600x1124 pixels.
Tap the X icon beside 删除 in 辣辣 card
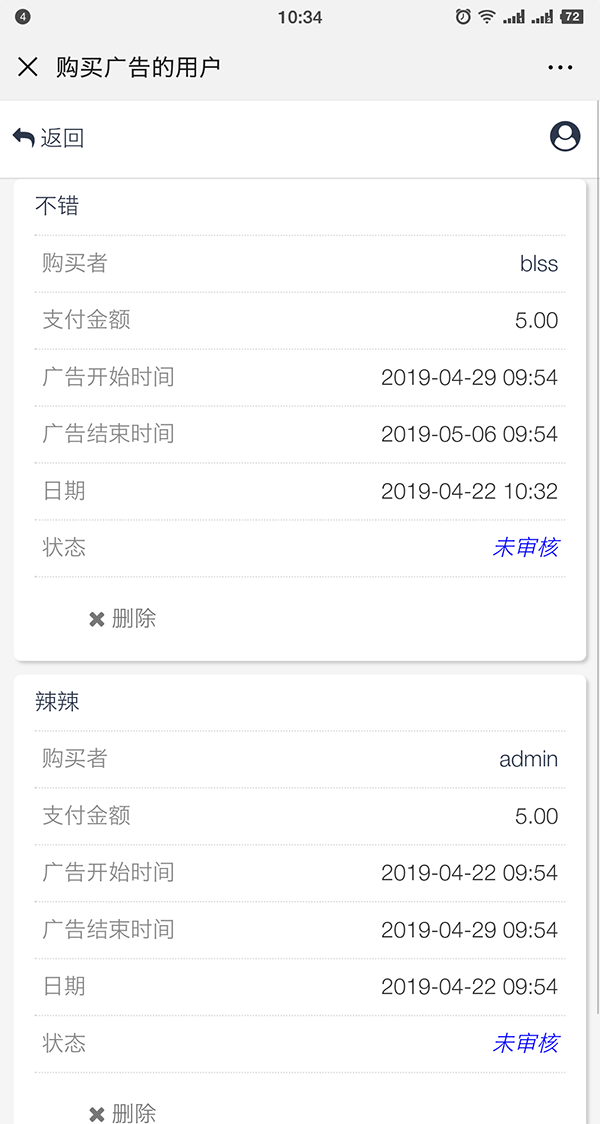pyautogui.click(x=97, y=1114)
